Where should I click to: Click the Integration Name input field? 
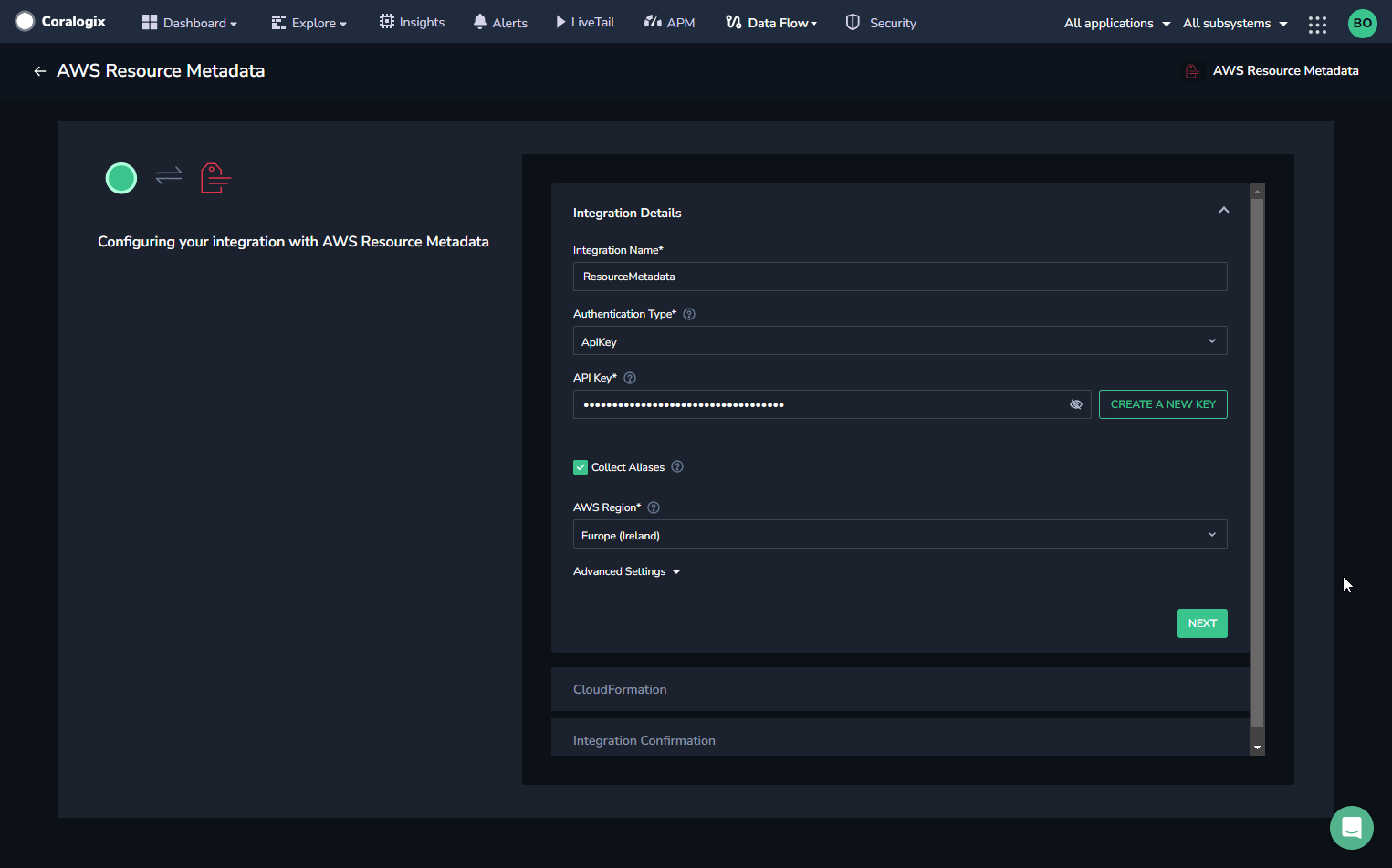pyautogui.click(x=900, y=277)
